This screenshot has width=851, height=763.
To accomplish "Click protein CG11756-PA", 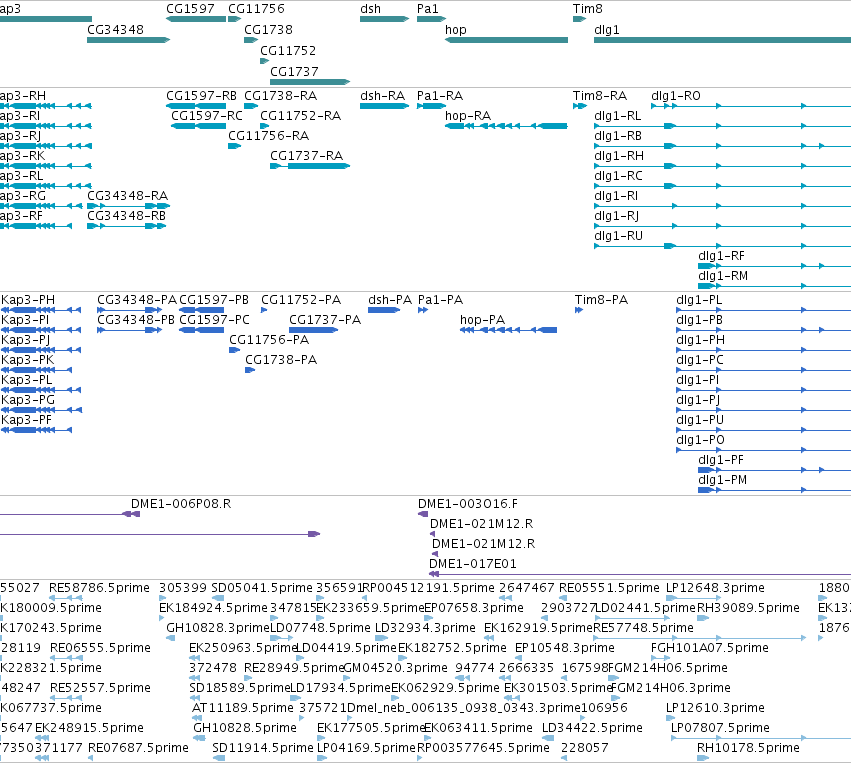I will (234, 350).
